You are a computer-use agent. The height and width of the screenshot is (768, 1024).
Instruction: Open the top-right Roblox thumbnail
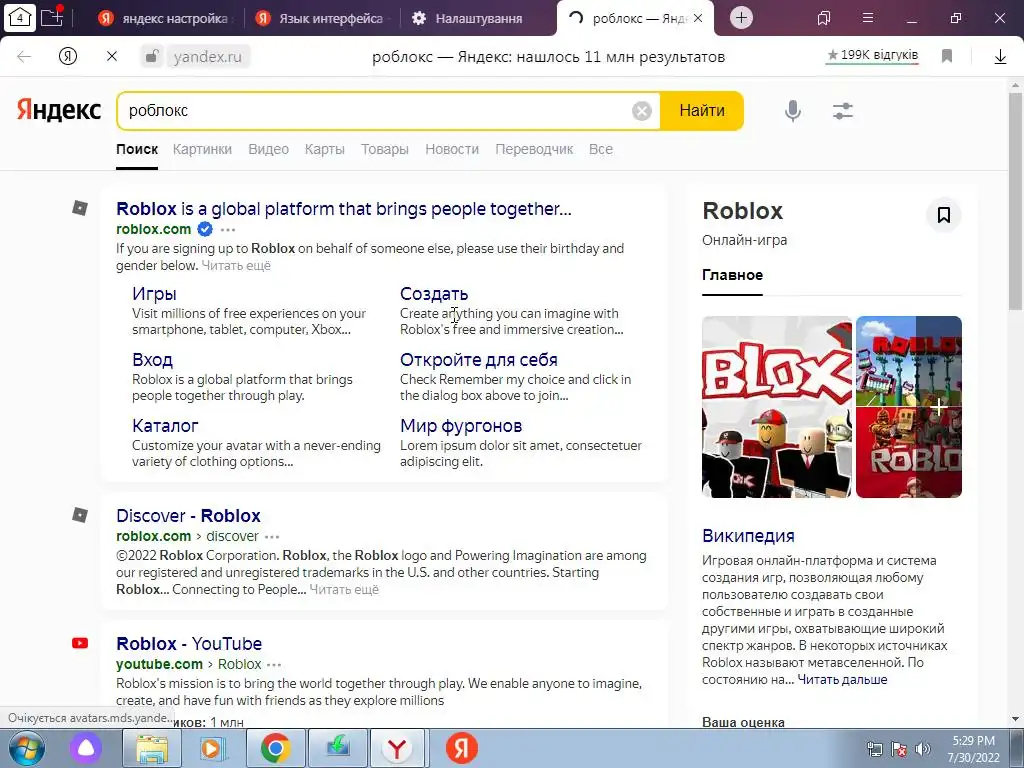coord(908,360)
